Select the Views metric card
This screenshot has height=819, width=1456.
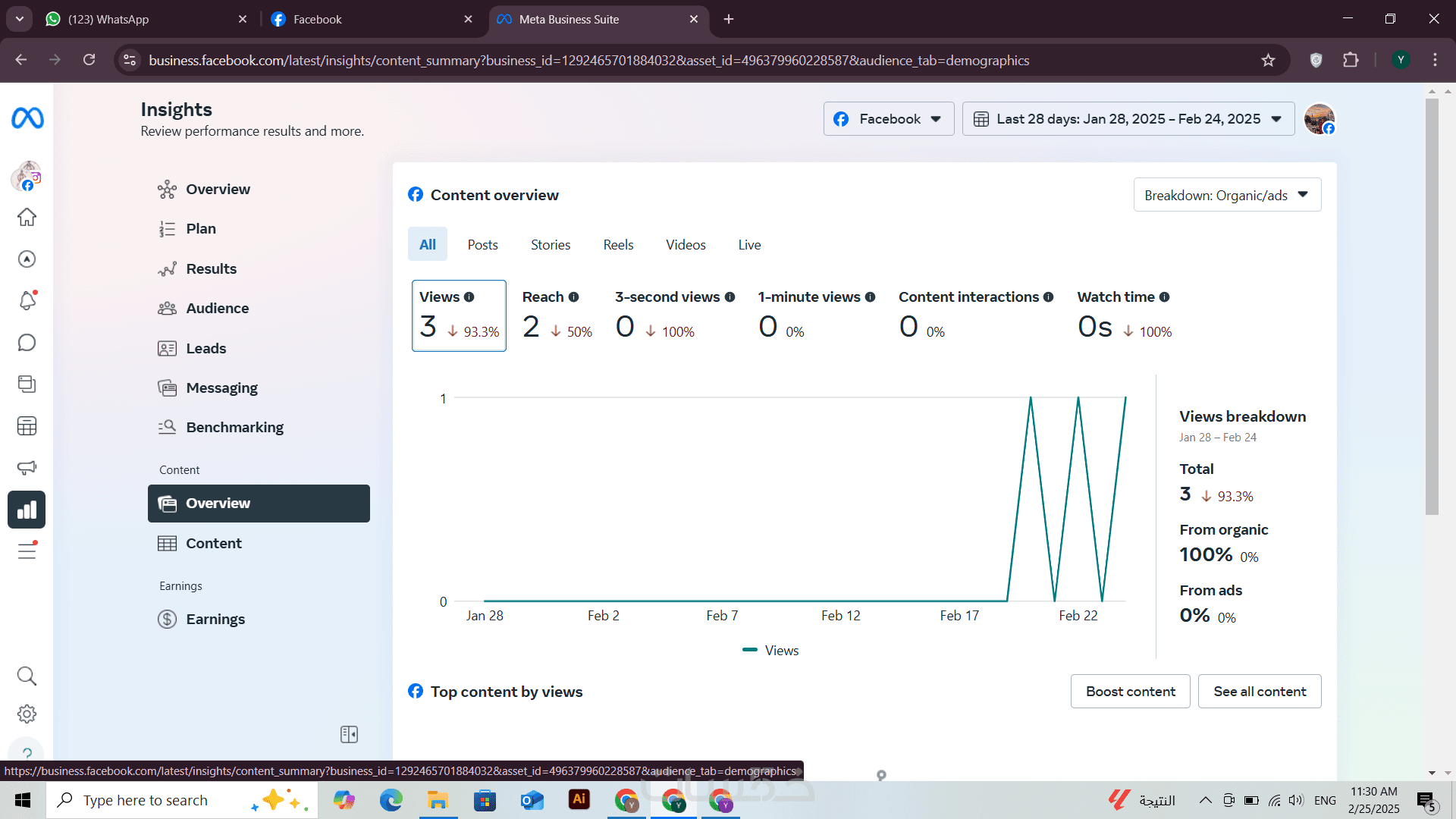(459, 315)
